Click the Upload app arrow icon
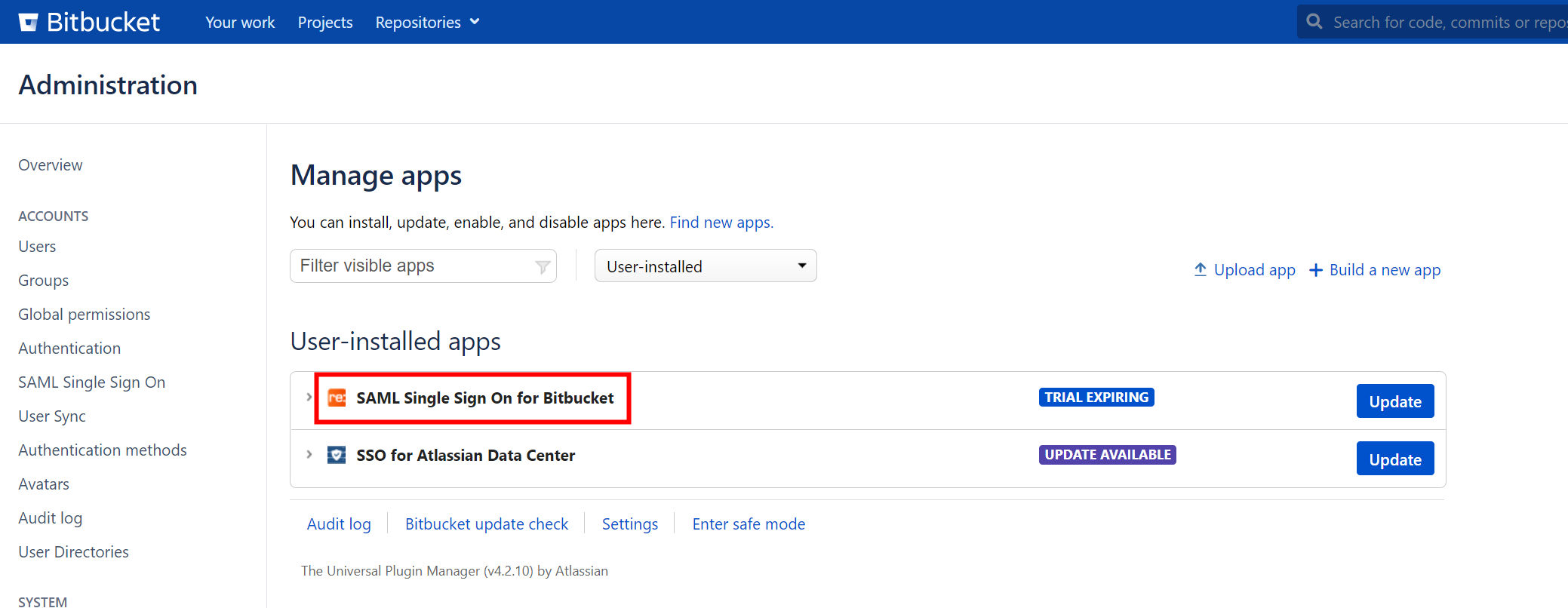This screenshot has height=608, width=1568. pyautogui.click(x=1201, y=269)
